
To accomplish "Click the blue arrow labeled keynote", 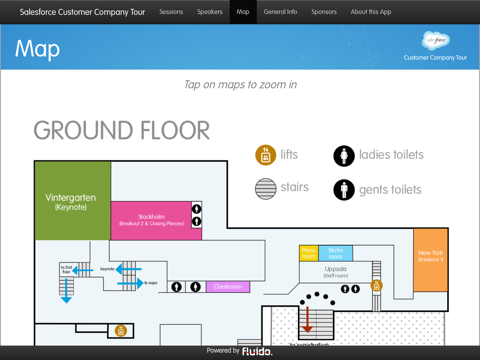I will click(x=128, y=269).
